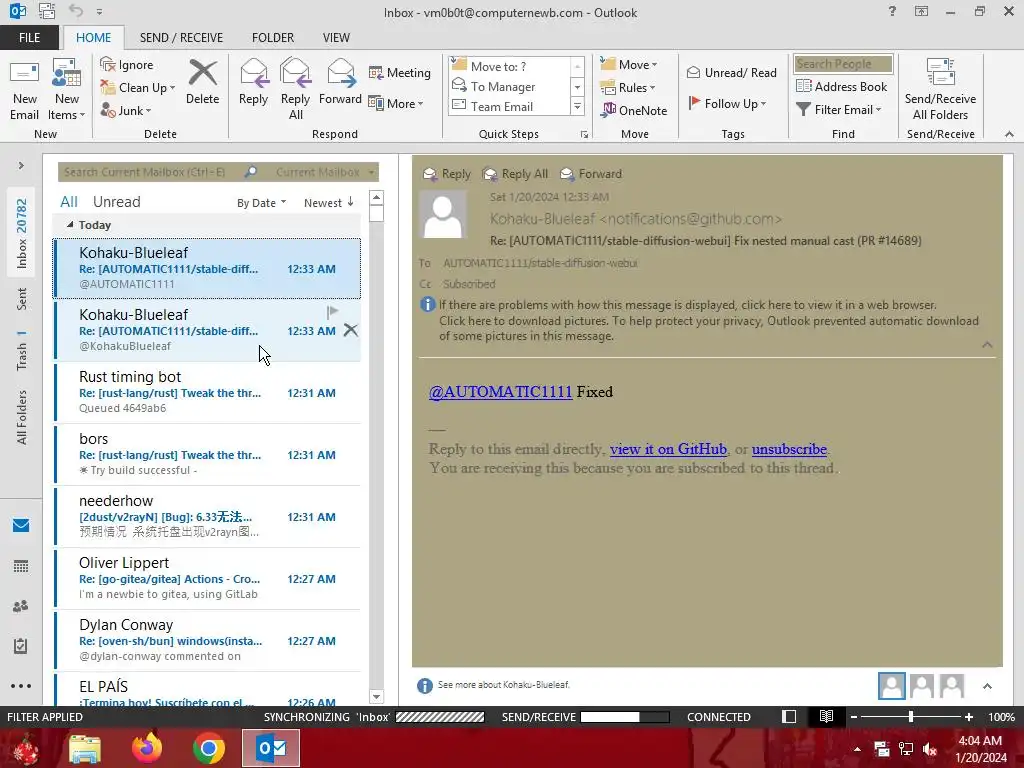Open the @AUTOMATIC1111 link

click(500, 392)
